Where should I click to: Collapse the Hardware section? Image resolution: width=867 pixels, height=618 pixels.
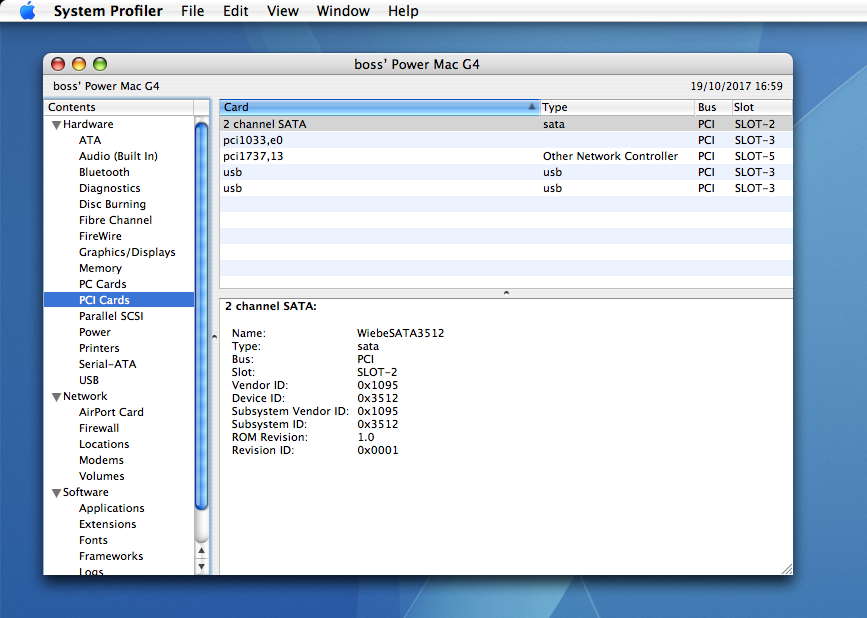pos(56,125)
